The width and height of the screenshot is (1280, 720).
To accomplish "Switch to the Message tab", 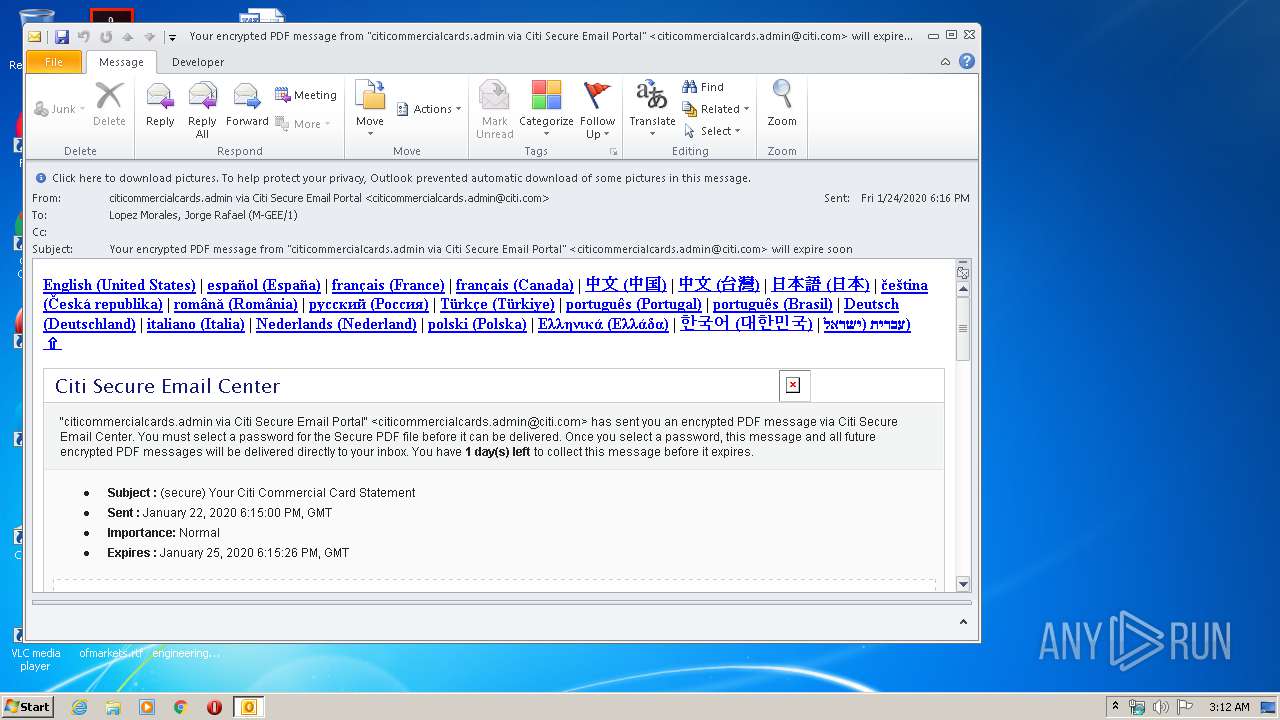I will [x=121, y=62].
